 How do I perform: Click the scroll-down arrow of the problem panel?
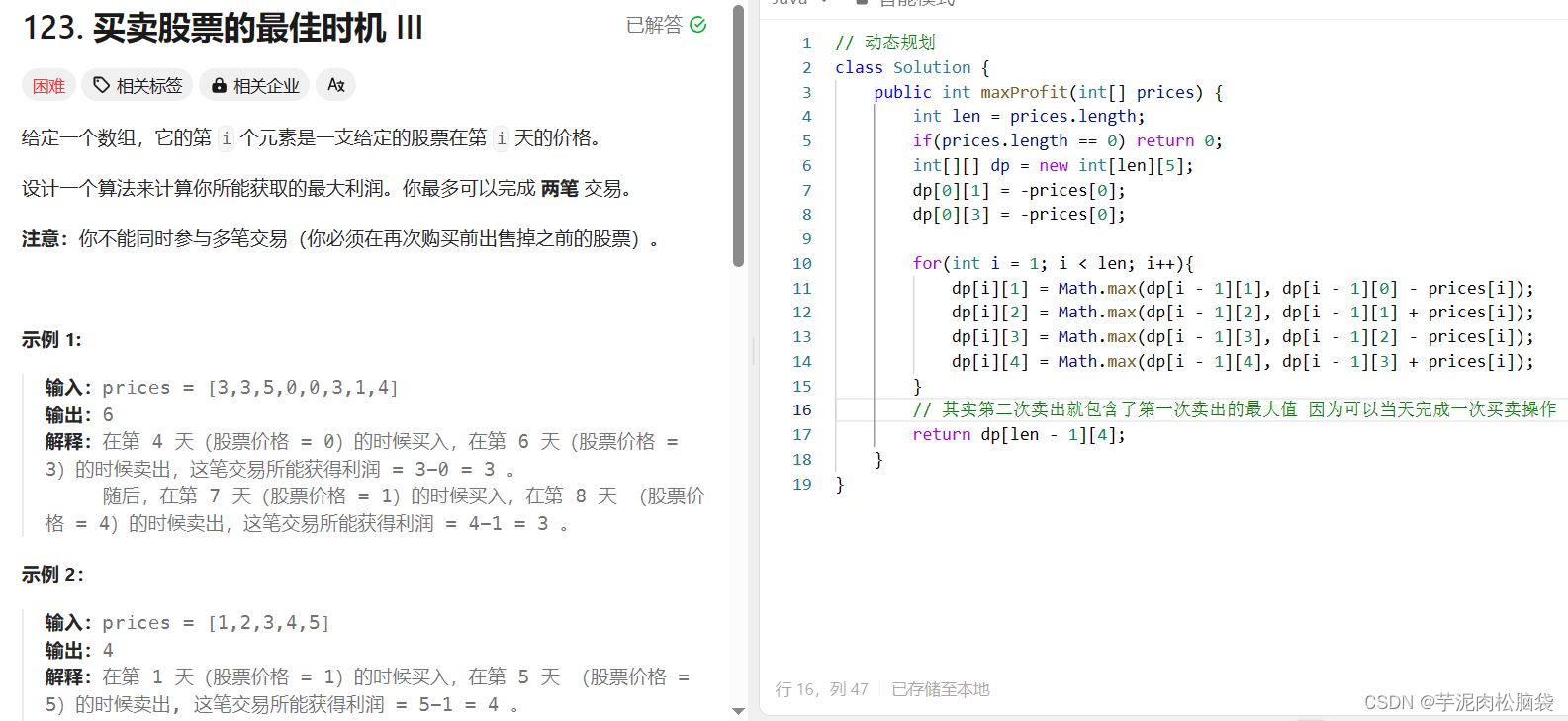(x=738, y=710)
